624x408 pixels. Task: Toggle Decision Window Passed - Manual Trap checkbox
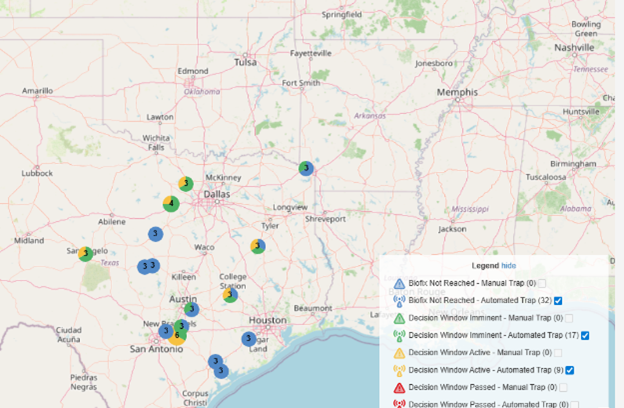pos(563,387)
